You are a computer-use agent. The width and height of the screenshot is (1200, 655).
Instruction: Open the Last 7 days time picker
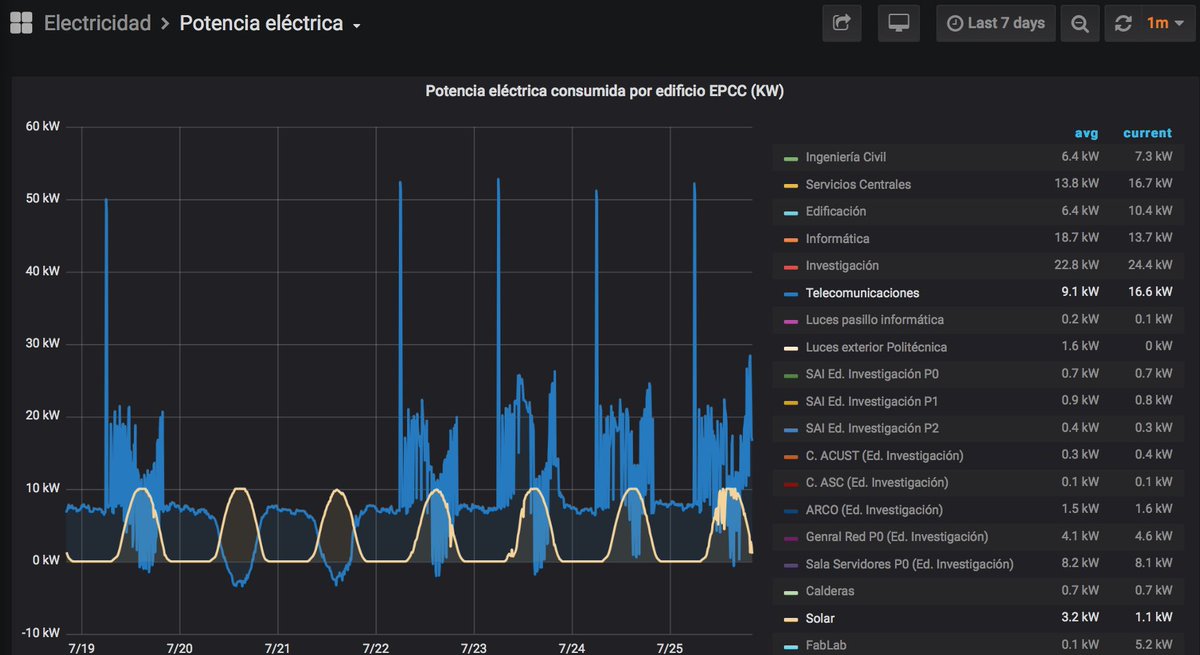tap(995, 23)
